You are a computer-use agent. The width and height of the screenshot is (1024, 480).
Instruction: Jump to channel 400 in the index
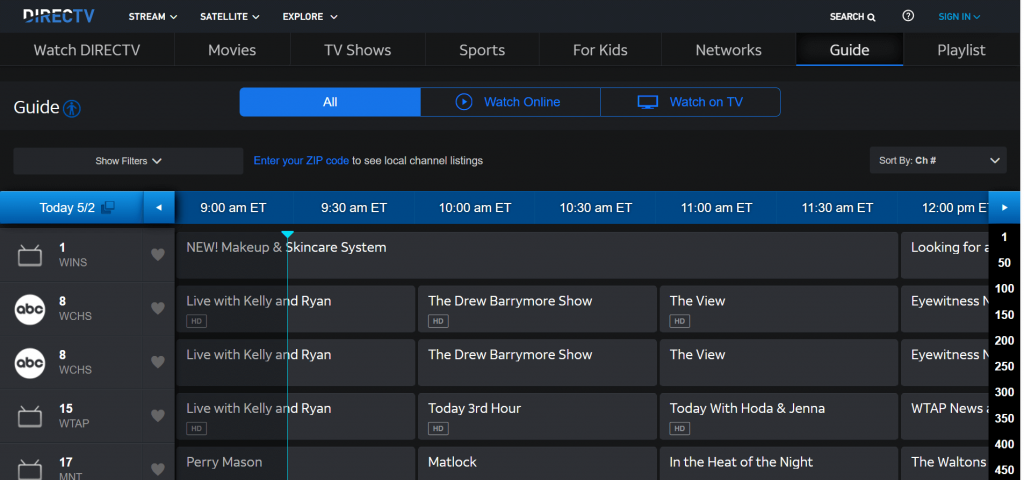pyautogui.click(x=1004, y=444)
